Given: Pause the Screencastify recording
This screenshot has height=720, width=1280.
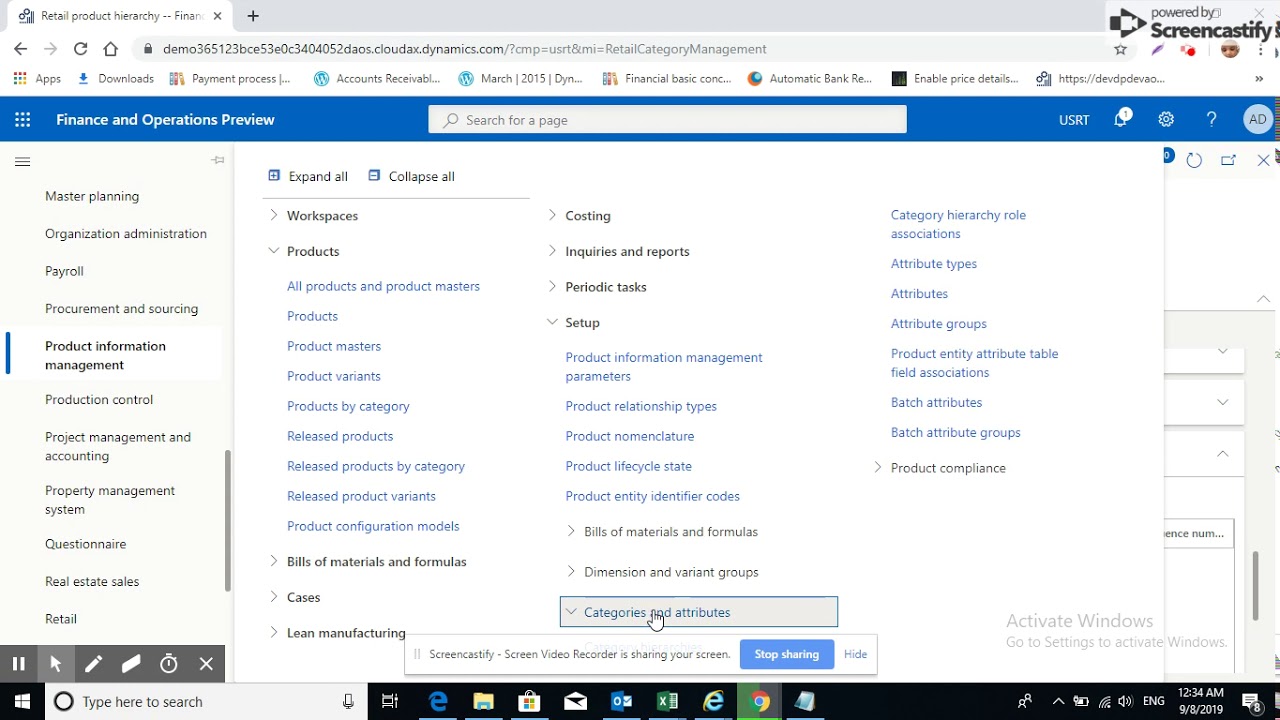Looking at the screenshot, I should (x=18, y=663).
